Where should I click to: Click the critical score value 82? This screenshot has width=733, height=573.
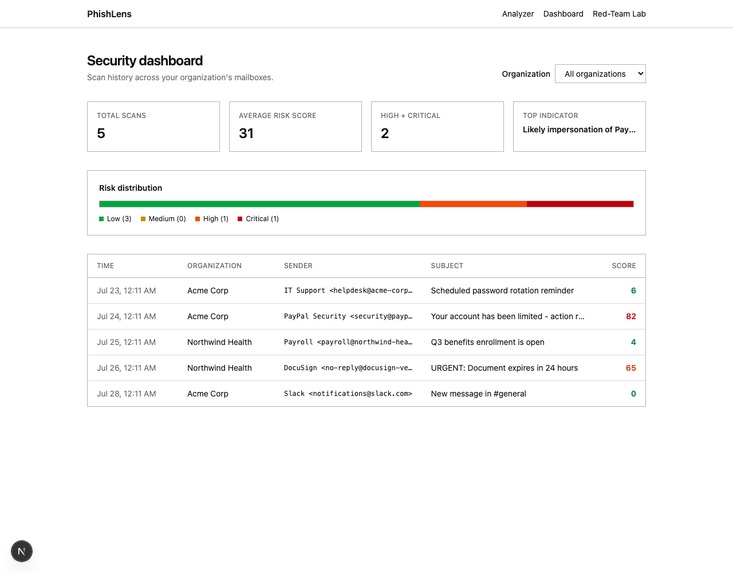pyautogui.click(x=631, y=316)
